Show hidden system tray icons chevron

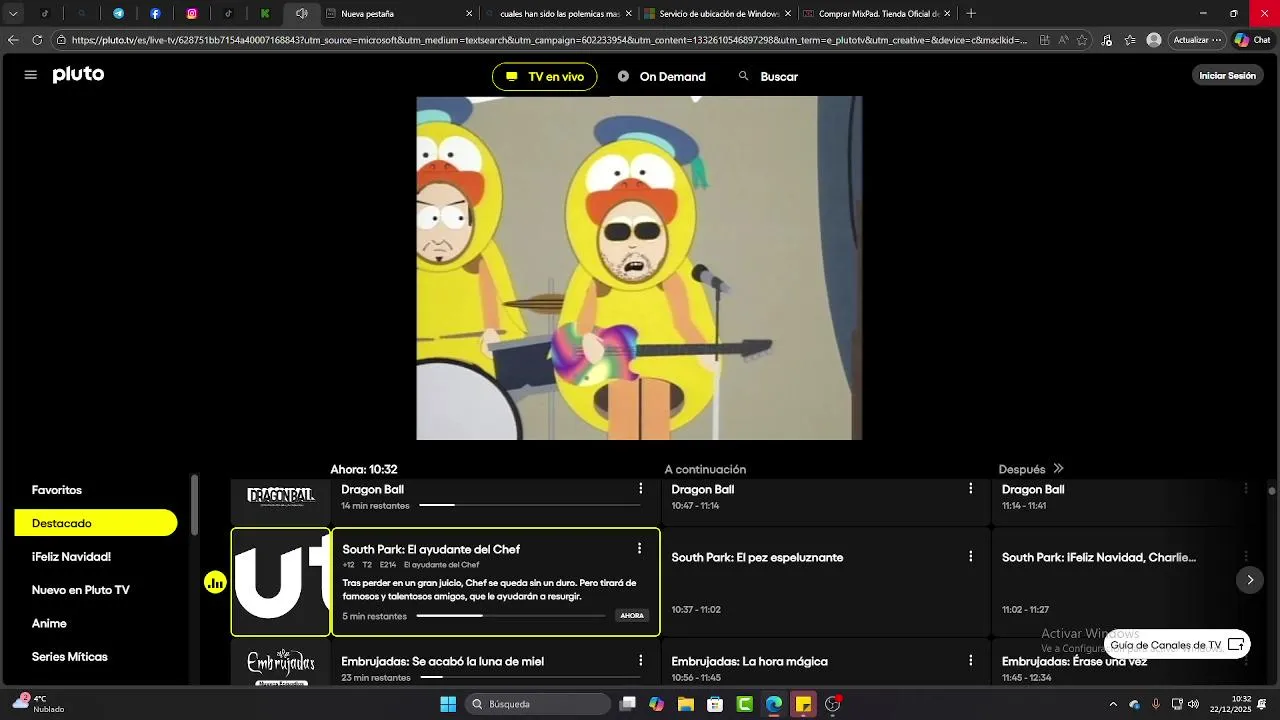click(x=1113, y=704)
